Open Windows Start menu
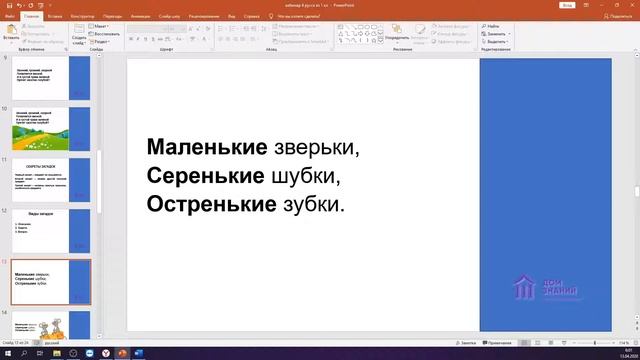 (x=8, y=353)
